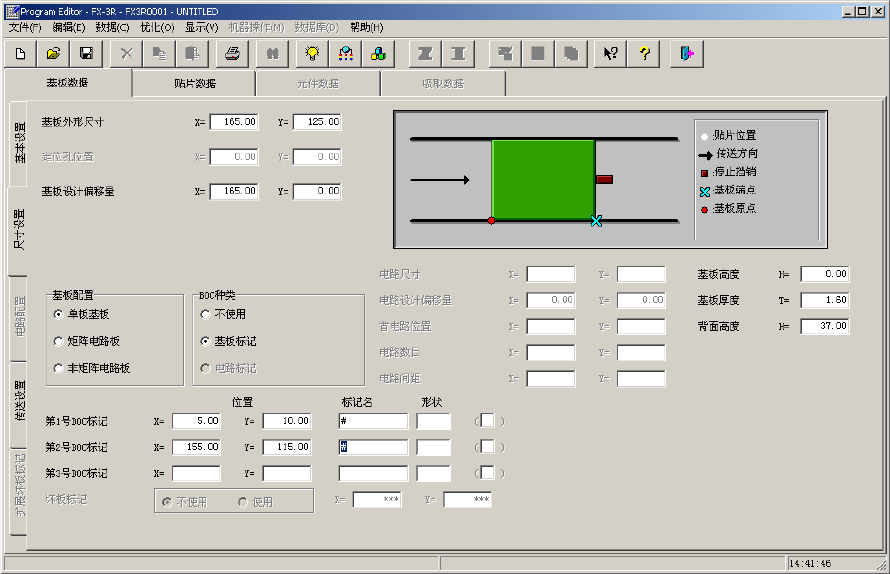Click the 基板厚度 T value field
Viewport: 890px width, 574px height.
point(824,300)
